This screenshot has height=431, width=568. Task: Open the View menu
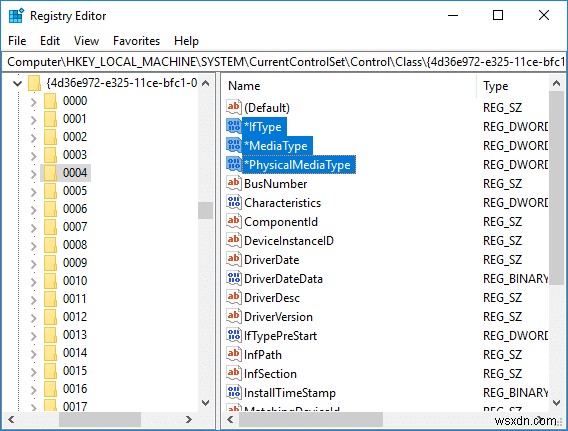[x=86, y=41]
